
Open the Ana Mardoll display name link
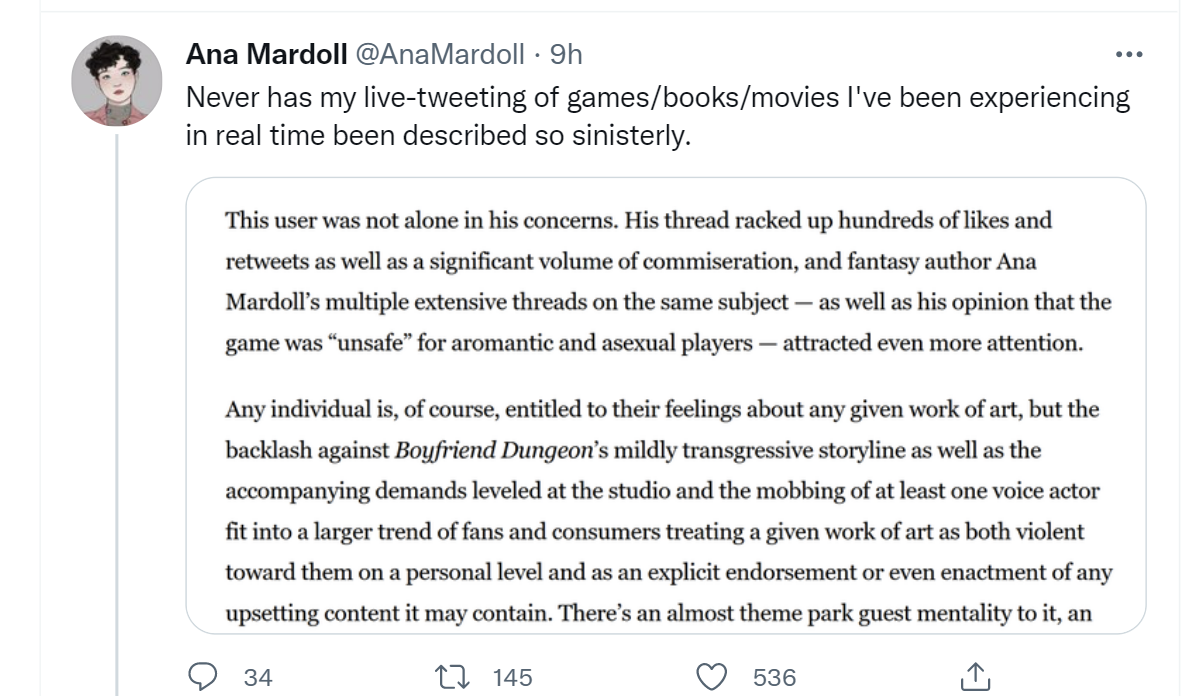266,54
